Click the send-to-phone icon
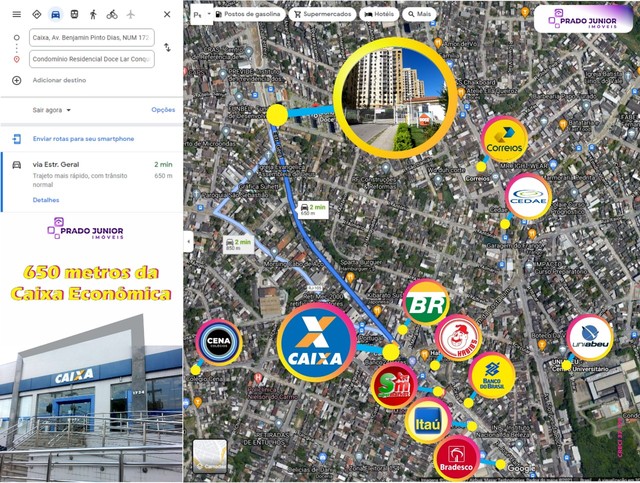The height and width of the screenshot is (483, 640). [x=17, y=139]
